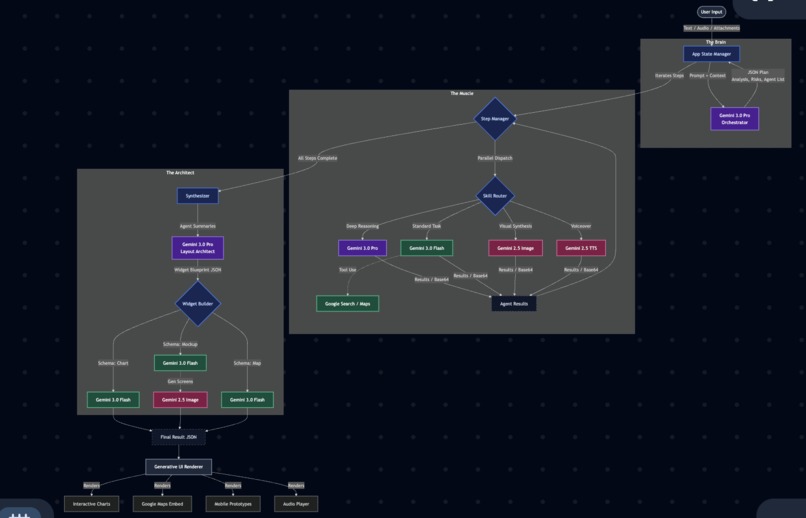Select Gemini 3.0 Flash node under Schema: Chart
The width and height of the screenshot is (806, 518).
click(113, 400)
